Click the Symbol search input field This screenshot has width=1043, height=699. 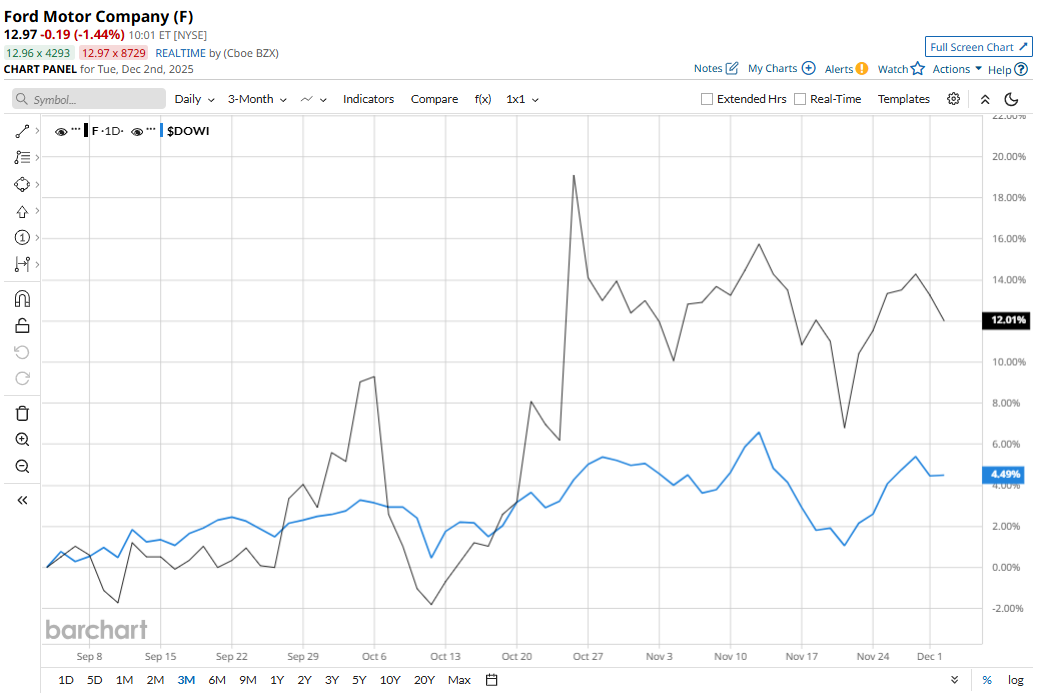point(88,99)
